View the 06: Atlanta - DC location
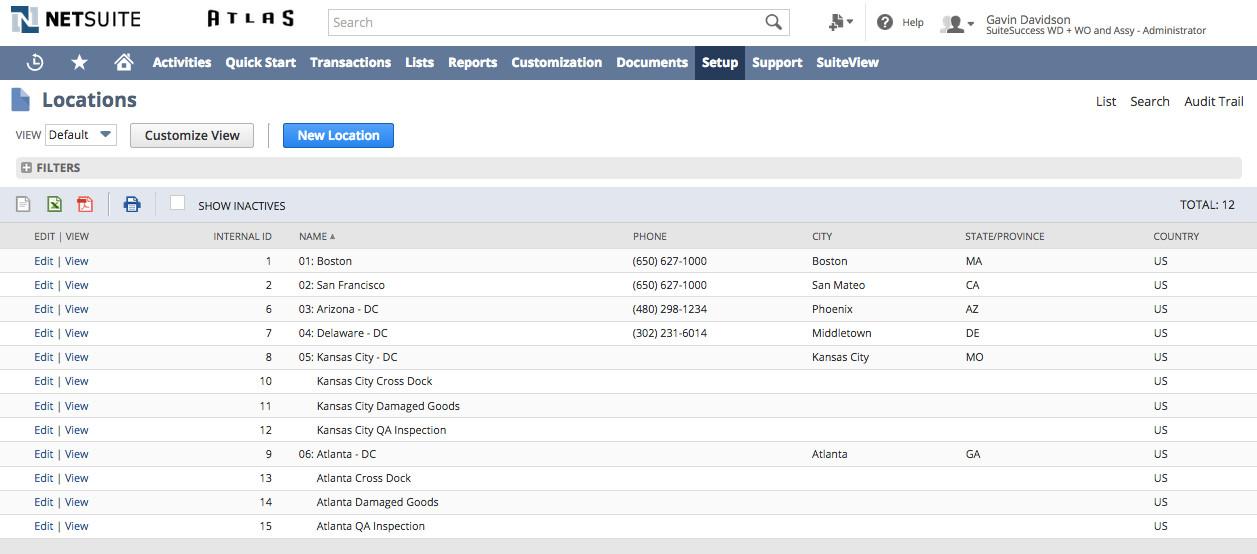 (x=77, y=454)
